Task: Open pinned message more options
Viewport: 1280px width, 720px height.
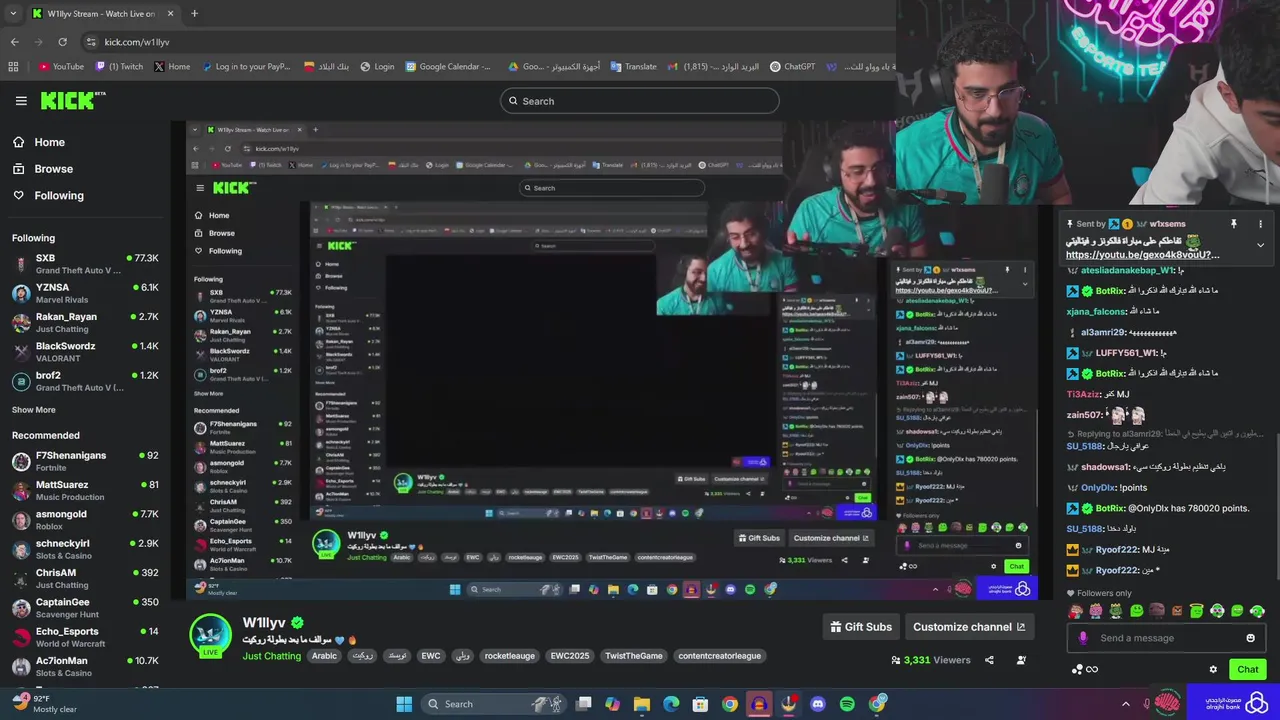Action: [1260, 224]
